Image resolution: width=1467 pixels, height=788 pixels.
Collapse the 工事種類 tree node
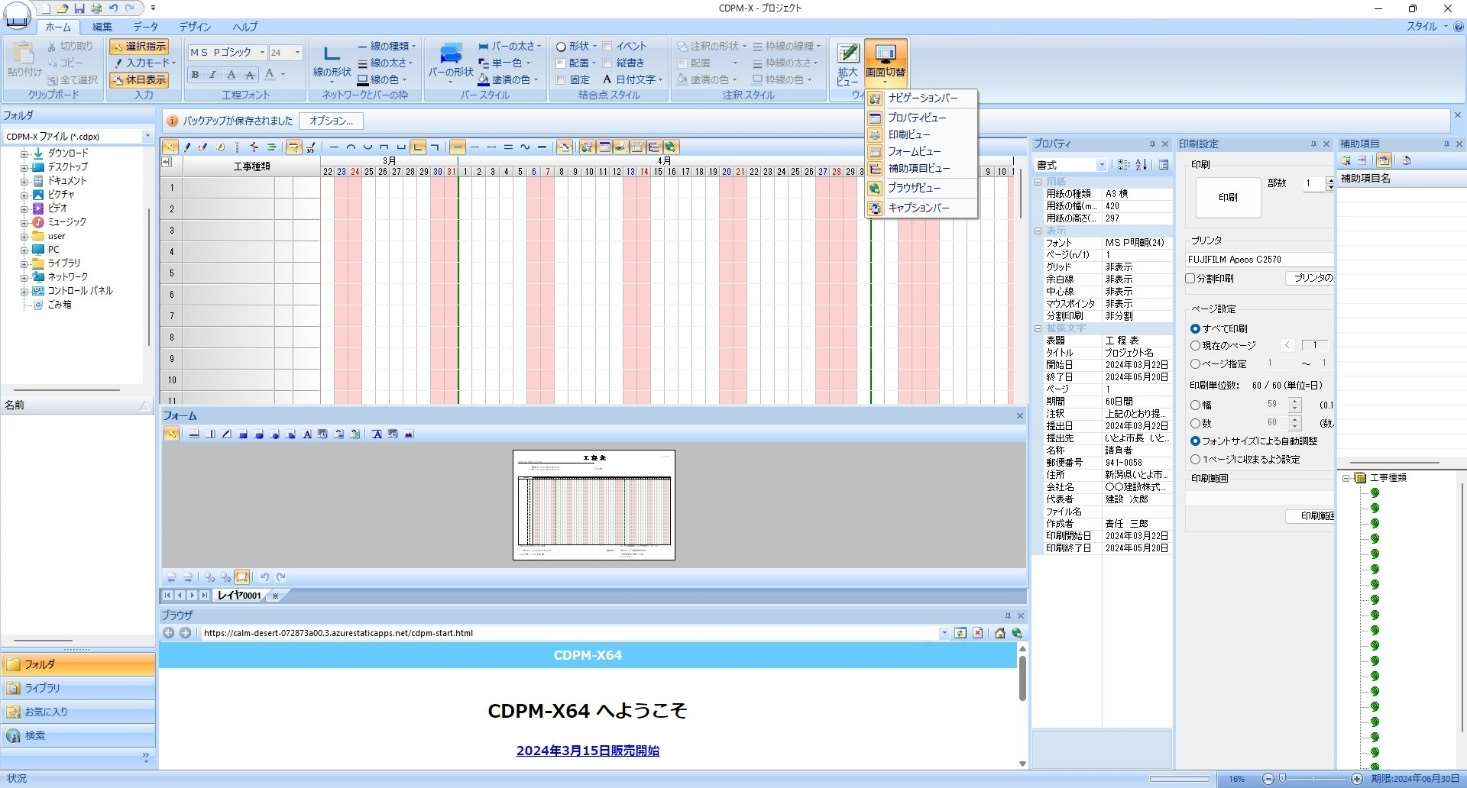[1346, 479]
